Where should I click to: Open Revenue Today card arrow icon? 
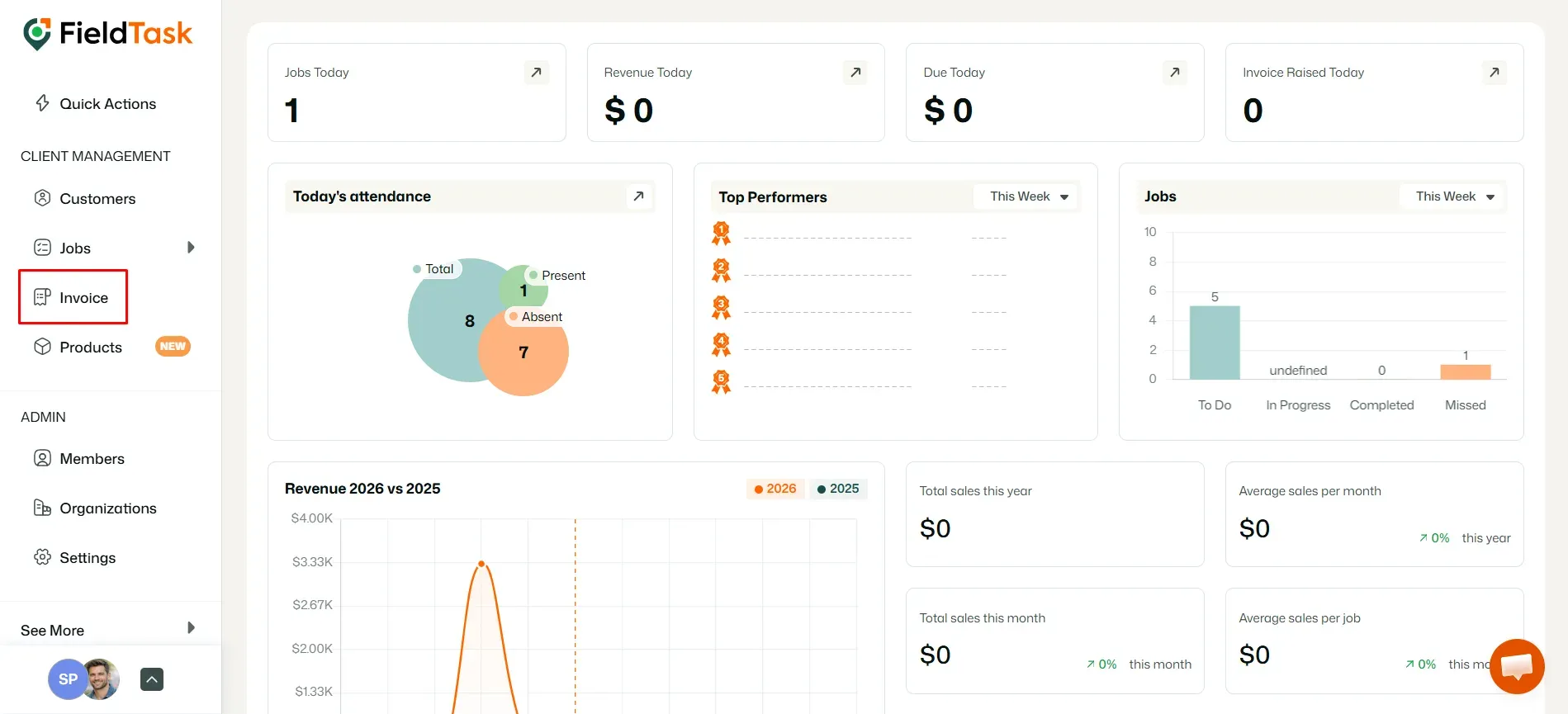[x=855, y=73]
